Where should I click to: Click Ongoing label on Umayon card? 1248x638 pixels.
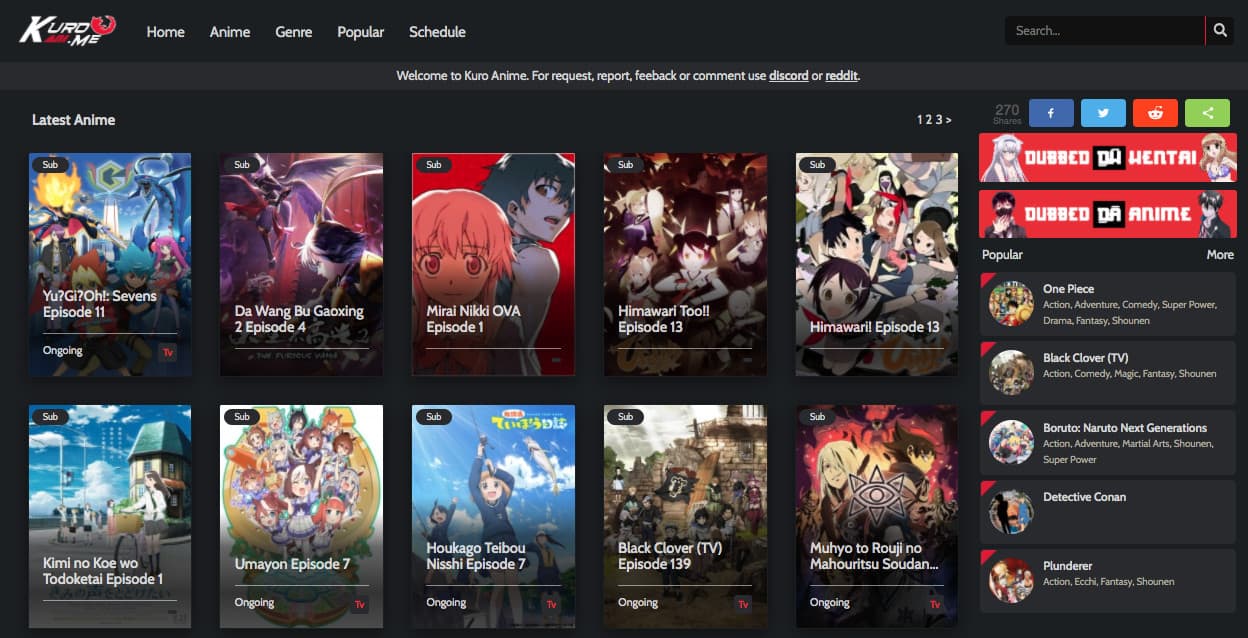(254, 603)
